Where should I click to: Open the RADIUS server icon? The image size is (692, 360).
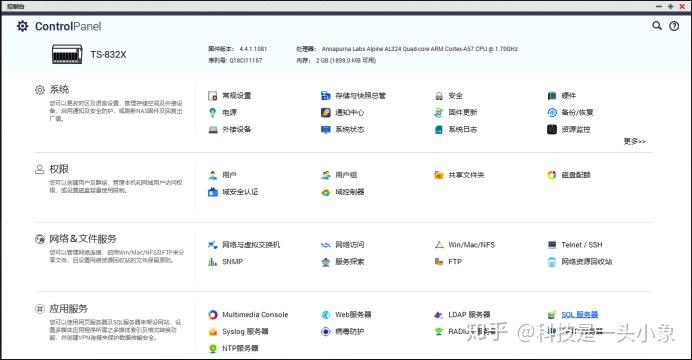click(439, 331)
